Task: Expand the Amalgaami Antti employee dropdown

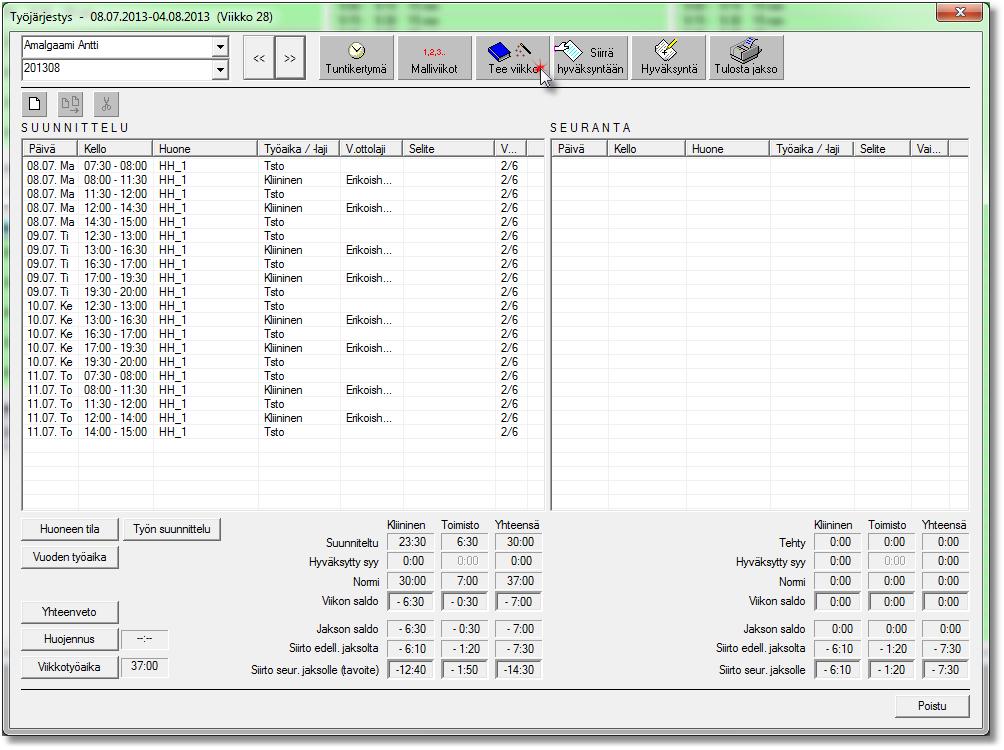Action: 220,47
